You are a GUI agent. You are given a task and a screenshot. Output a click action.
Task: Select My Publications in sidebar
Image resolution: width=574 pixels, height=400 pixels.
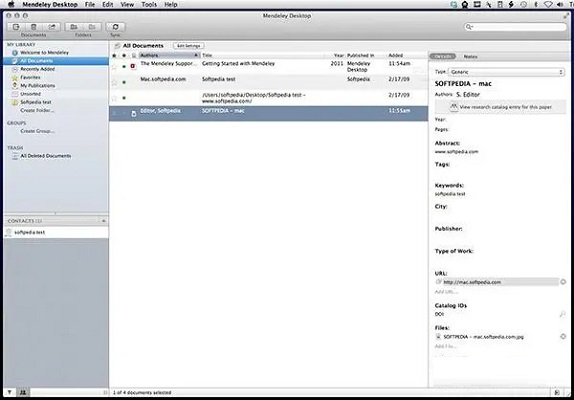(x=37, y=85)
